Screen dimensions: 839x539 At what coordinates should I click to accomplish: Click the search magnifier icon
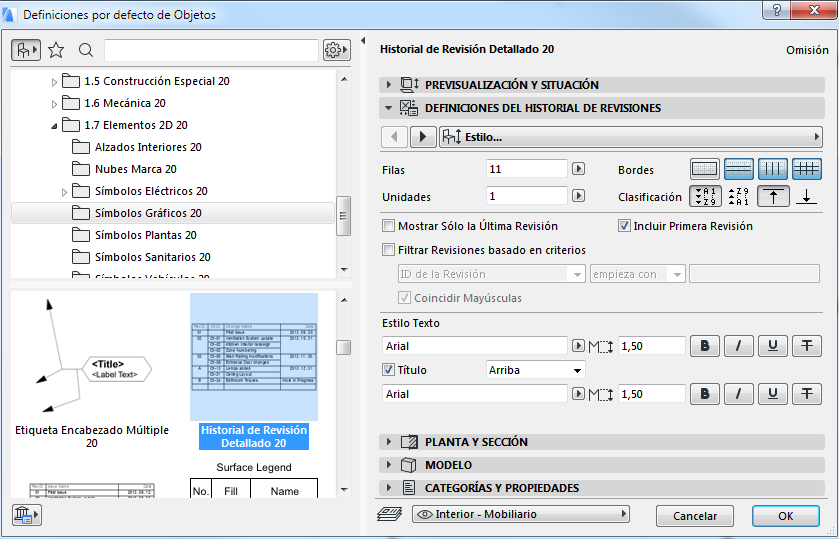[x=86, y=50]
